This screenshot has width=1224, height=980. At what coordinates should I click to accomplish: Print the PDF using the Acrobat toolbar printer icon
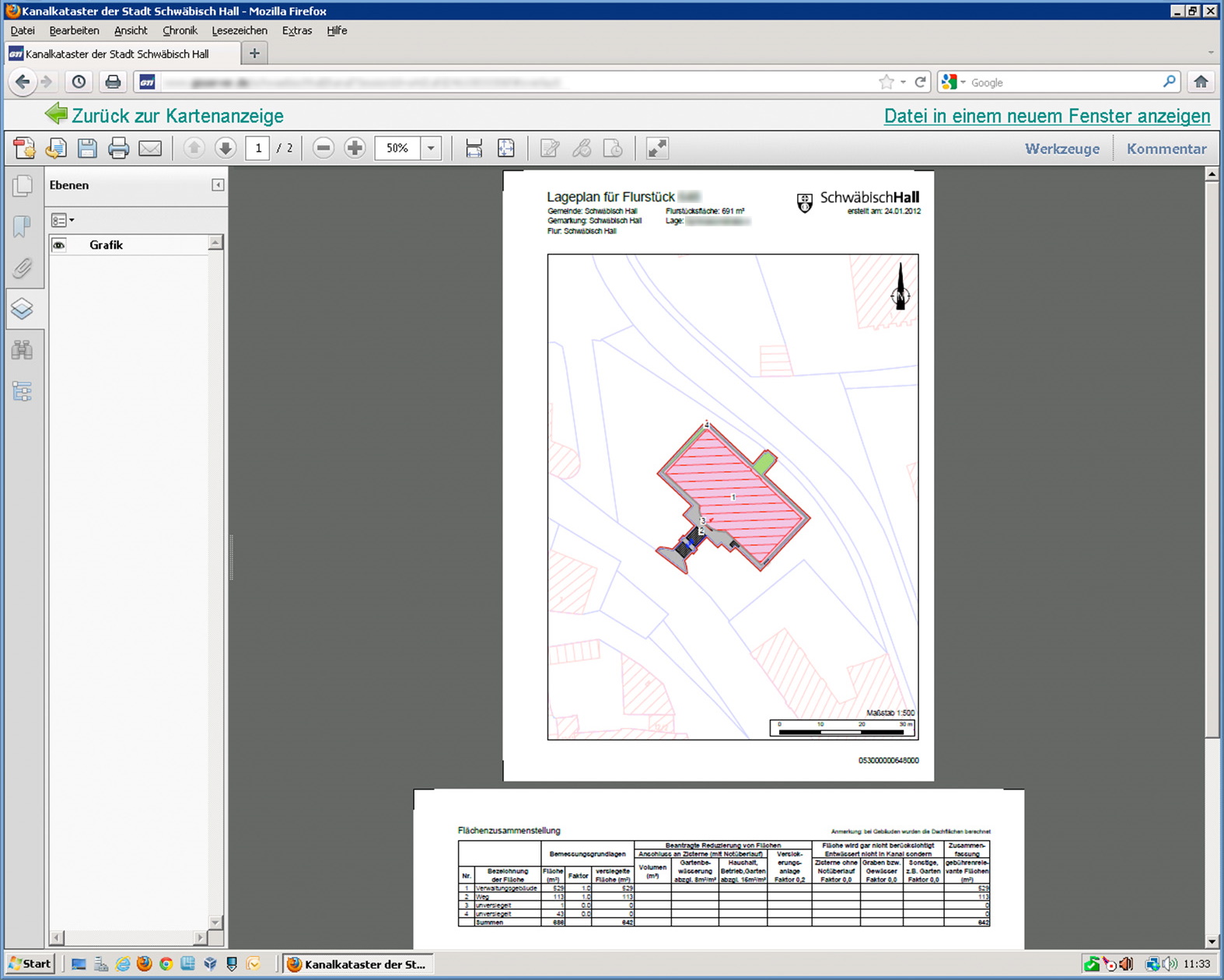[x=118, y=149]
